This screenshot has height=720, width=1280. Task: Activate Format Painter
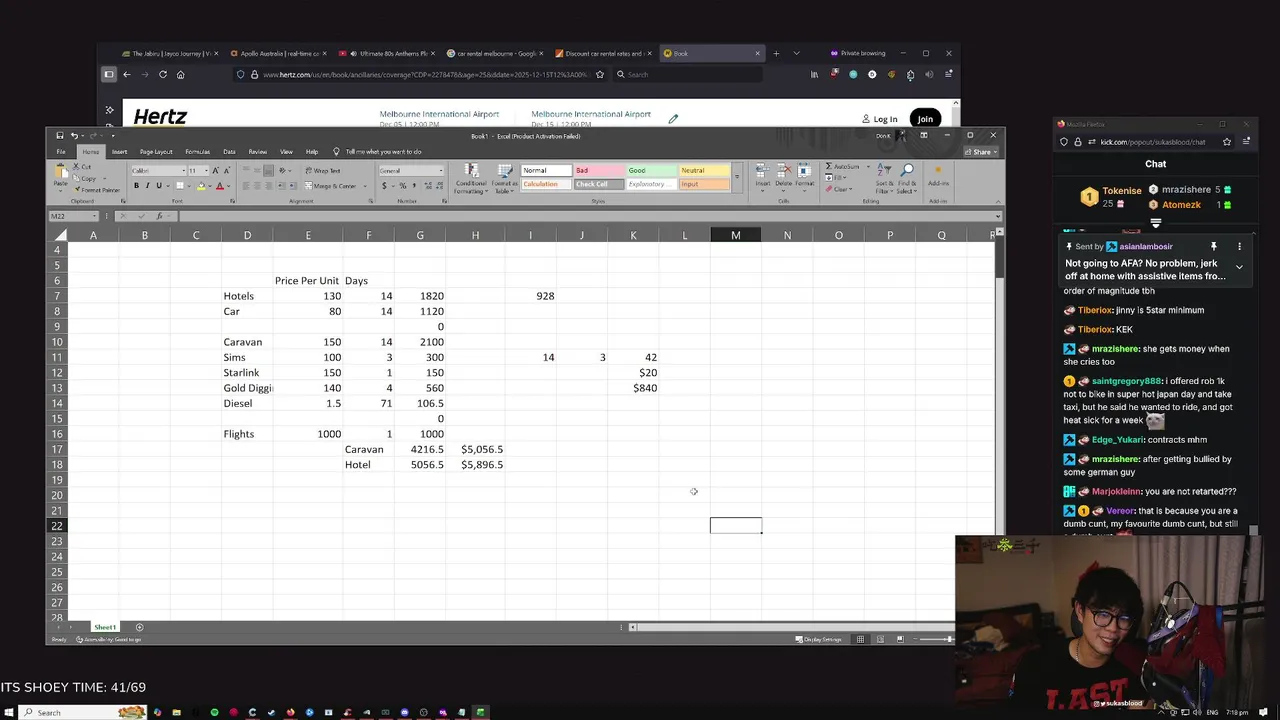click(96, 189)
